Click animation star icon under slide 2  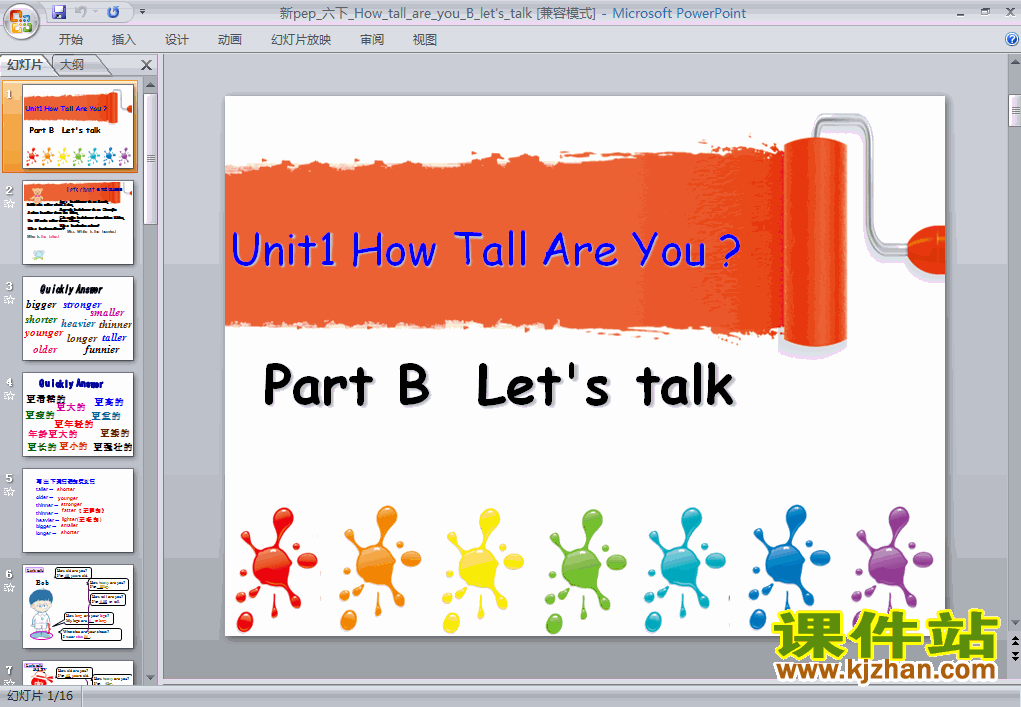[9, 204]
